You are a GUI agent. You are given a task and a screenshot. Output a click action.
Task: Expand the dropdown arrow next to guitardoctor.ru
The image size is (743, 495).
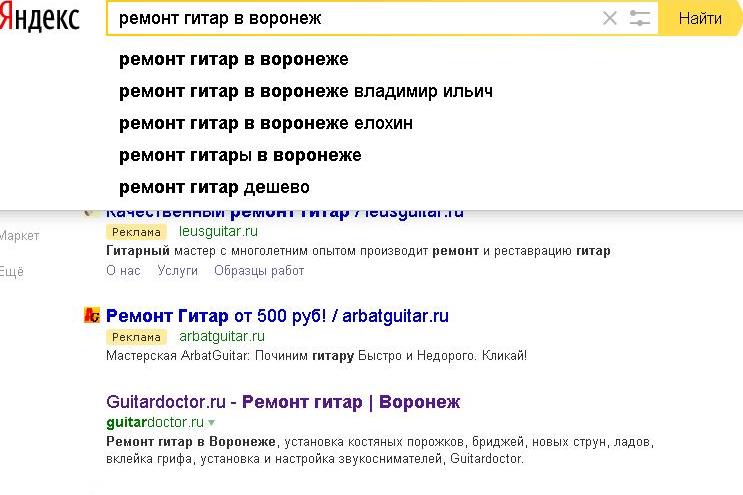tap(211, 422)
